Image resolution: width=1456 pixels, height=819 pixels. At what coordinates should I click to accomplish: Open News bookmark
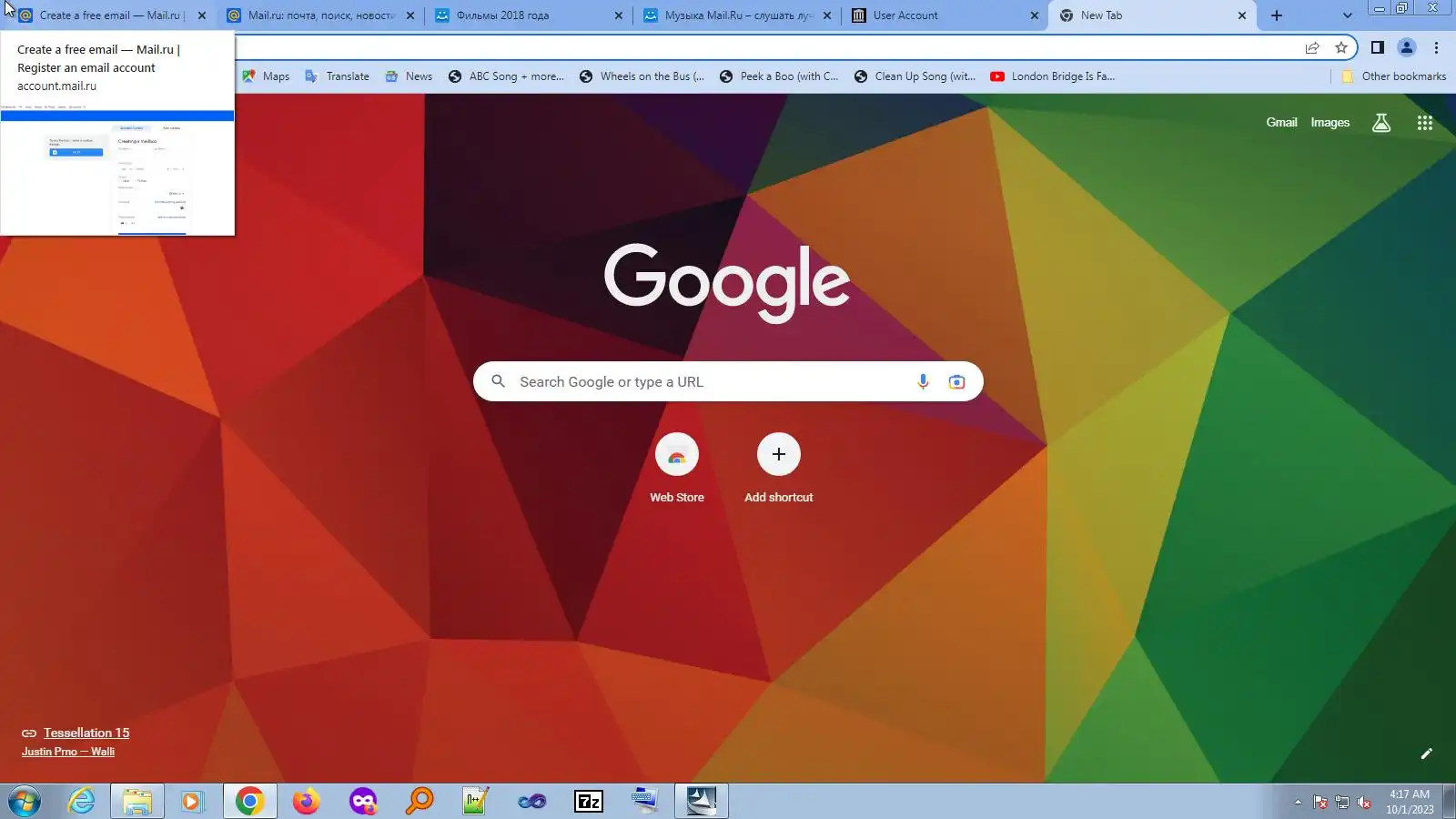(x=409, y=76)
